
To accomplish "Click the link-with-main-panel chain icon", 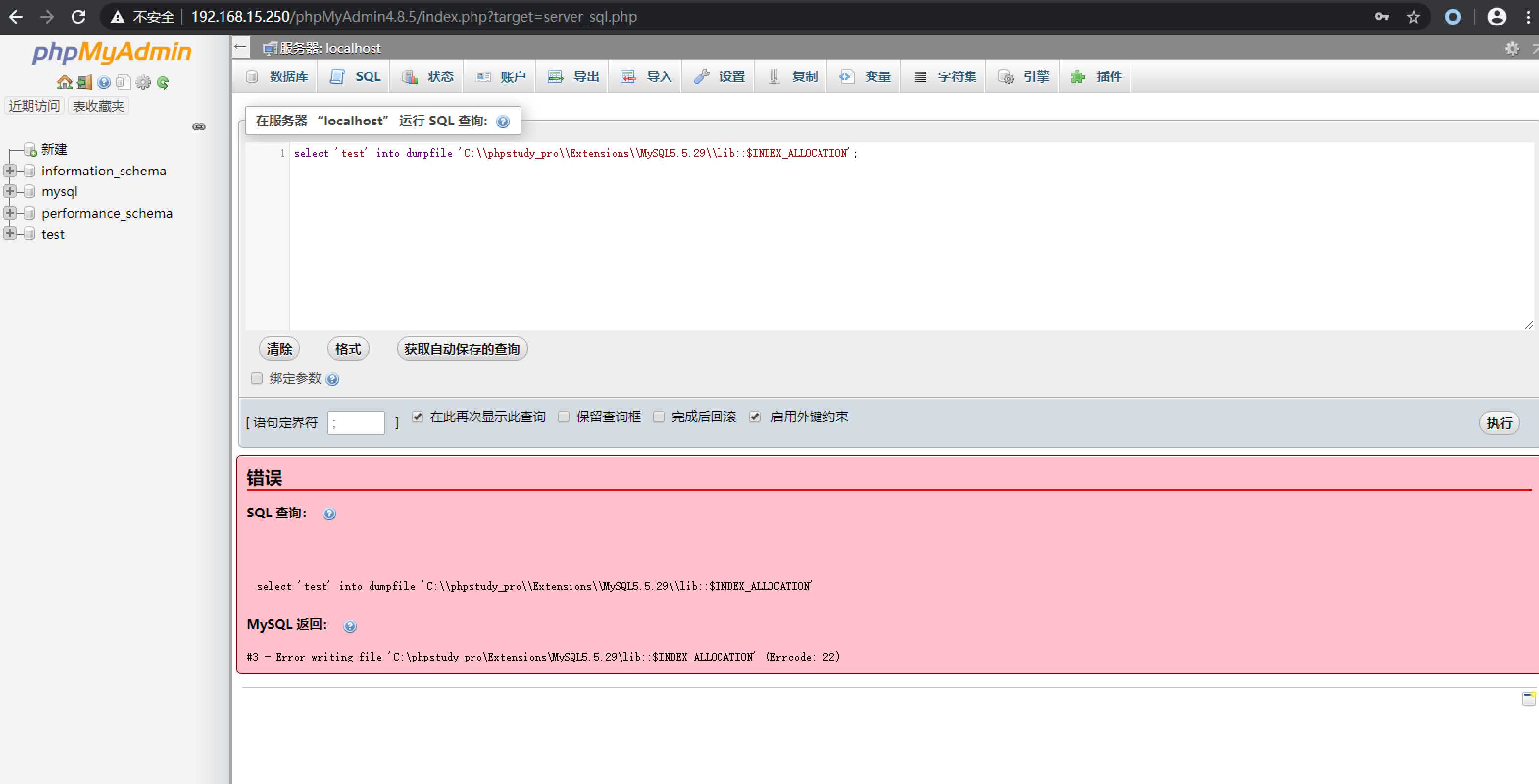I will pyautogui.click(x=199, y=127).
